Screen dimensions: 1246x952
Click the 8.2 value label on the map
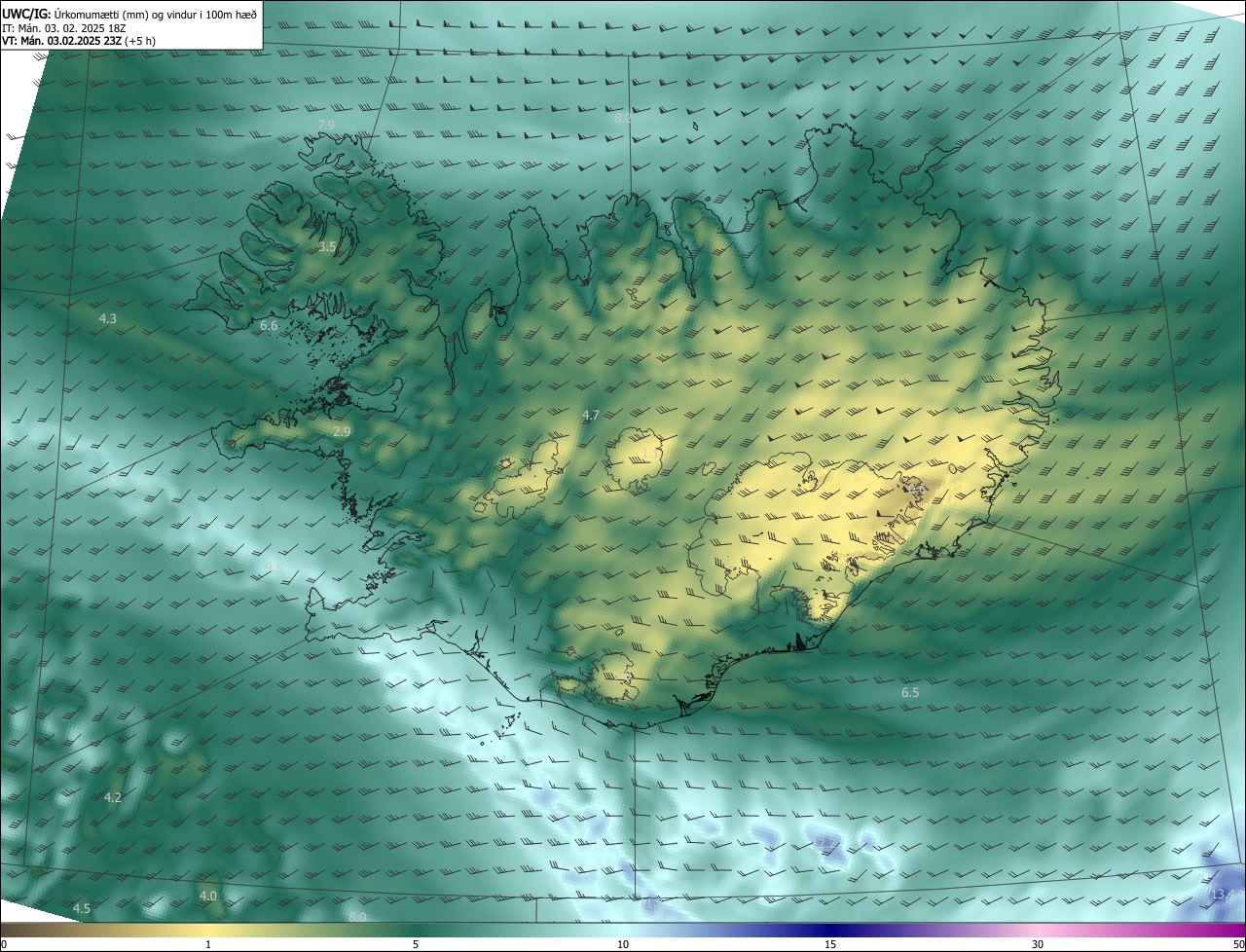pos(623,119)
